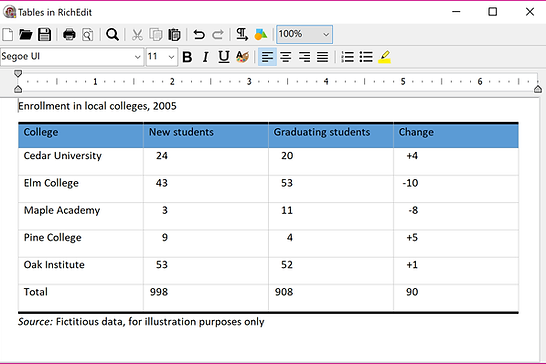Center align the text
Viewport: 546px width, 364px height.
point(286,57)
